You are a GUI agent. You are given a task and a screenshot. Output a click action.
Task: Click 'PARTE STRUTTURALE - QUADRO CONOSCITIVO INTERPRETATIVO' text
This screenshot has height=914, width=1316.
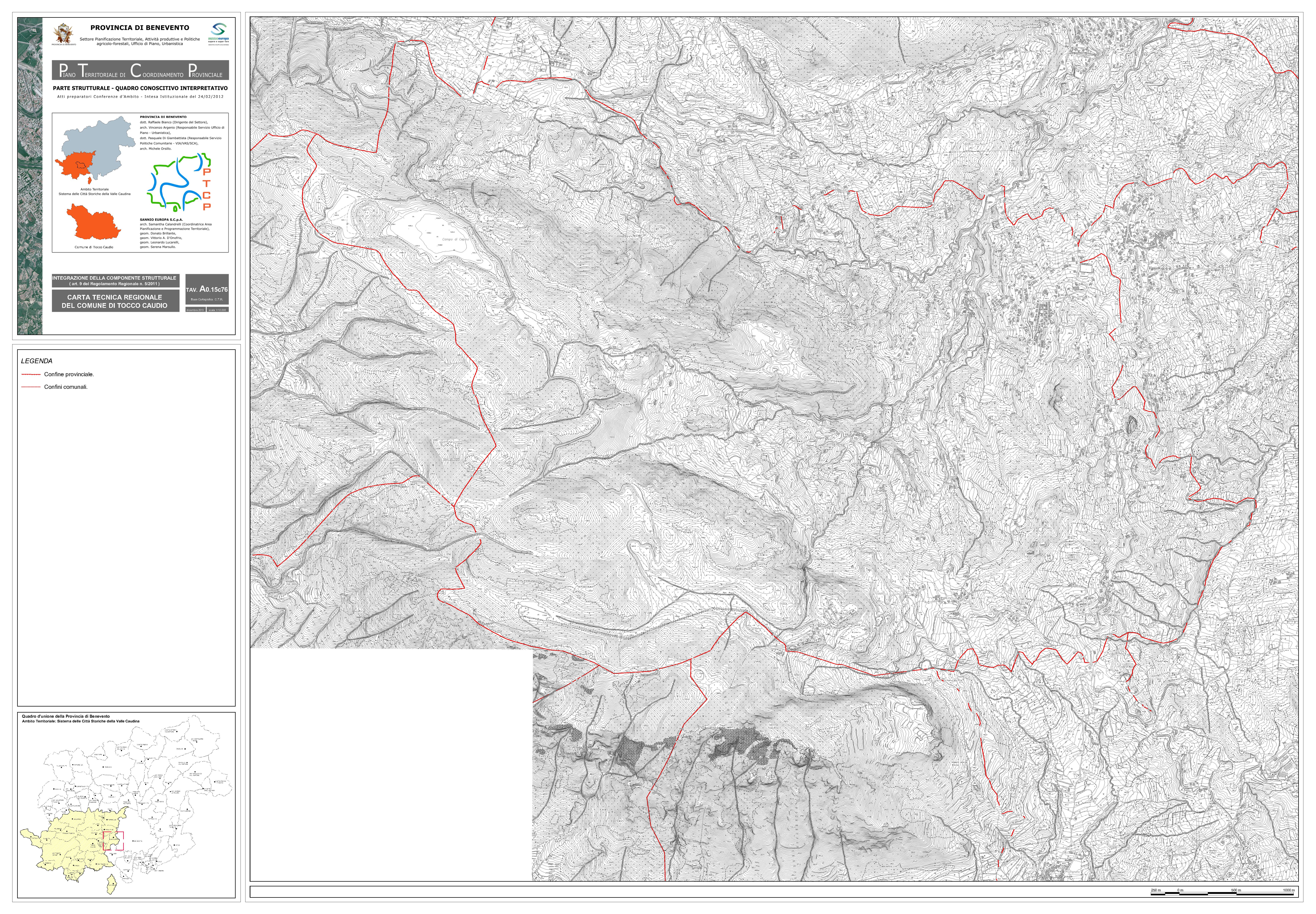[x=140, y=88]
